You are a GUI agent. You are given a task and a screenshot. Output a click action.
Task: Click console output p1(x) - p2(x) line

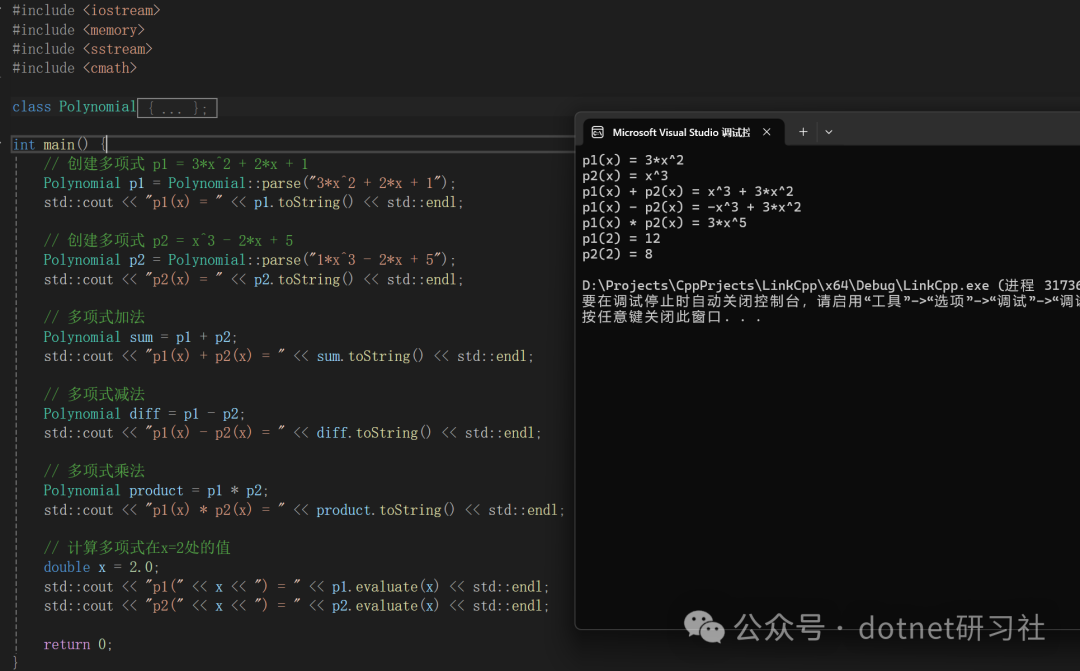(x=692, y=207)
